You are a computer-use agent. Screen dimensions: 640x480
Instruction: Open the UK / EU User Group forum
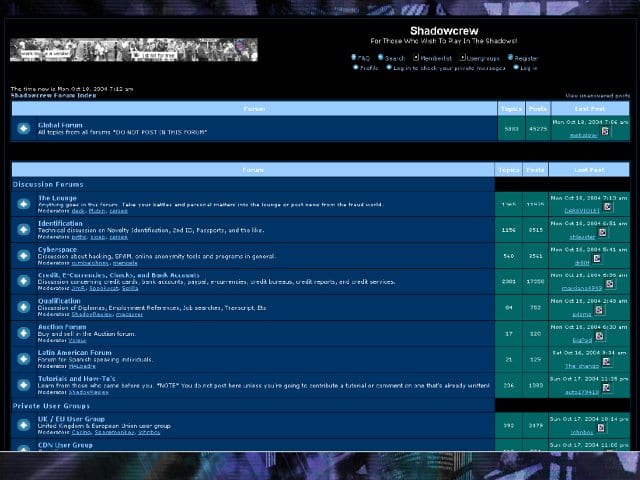[71, 419]
